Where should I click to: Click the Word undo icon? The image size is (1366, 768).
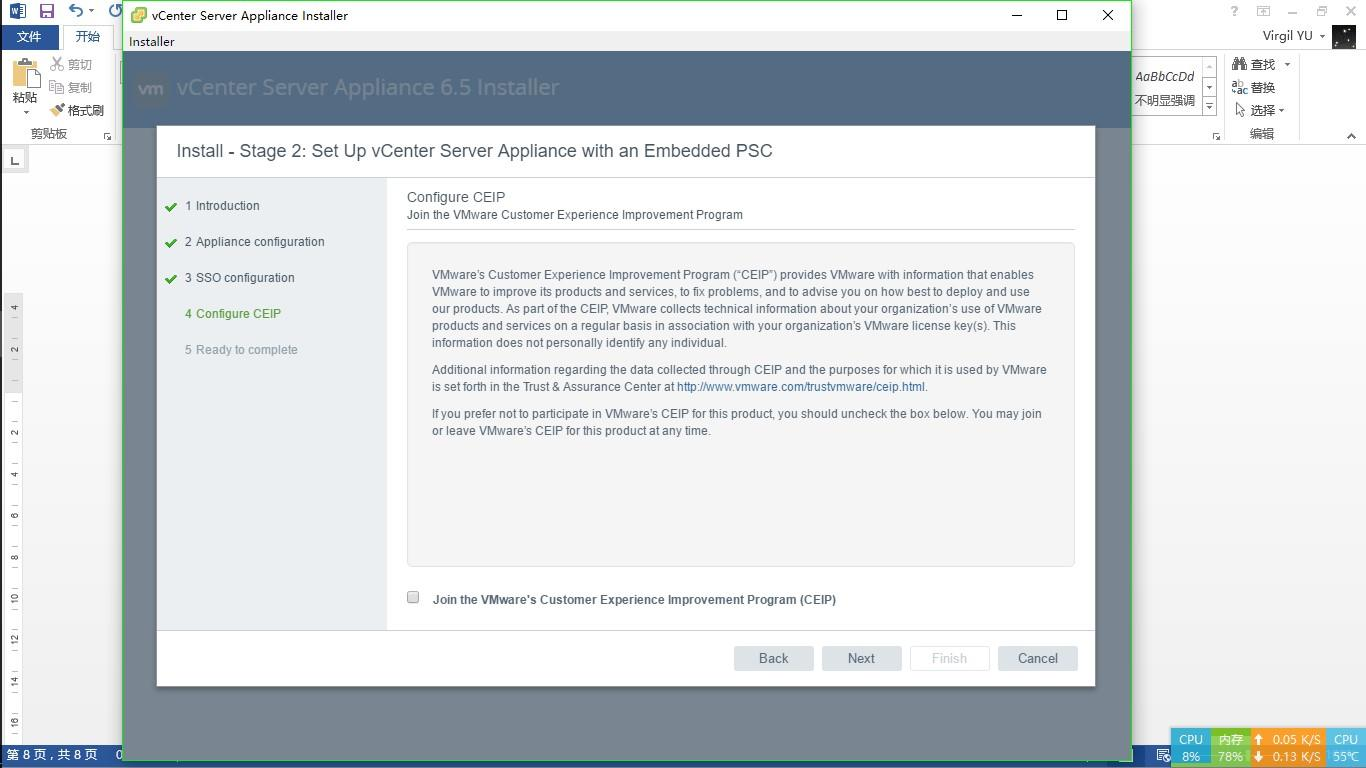[75, 11]
